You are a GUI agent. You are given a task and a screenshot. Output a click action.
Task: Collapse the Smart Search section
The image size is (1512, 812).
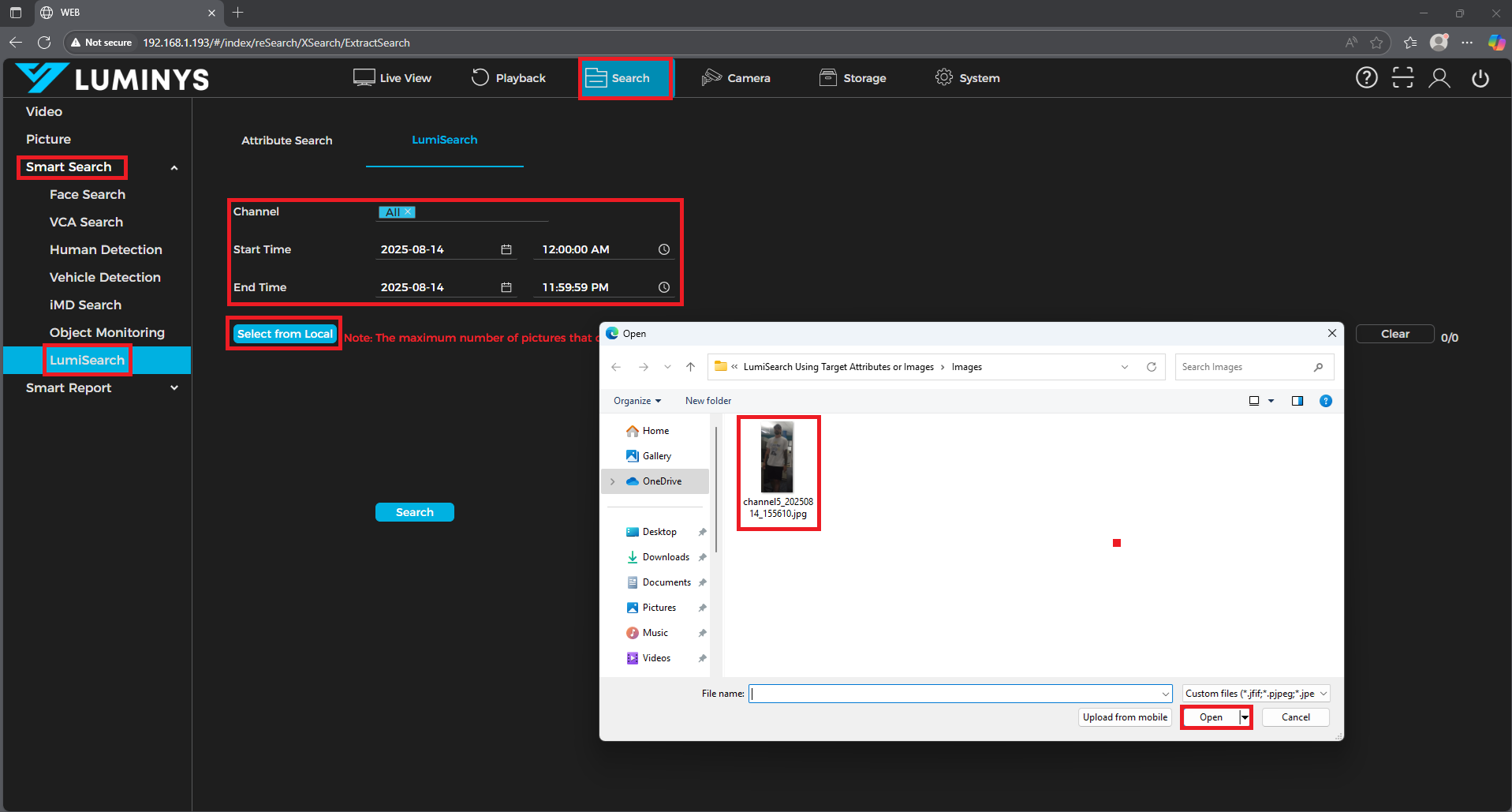tap(174, 167)
